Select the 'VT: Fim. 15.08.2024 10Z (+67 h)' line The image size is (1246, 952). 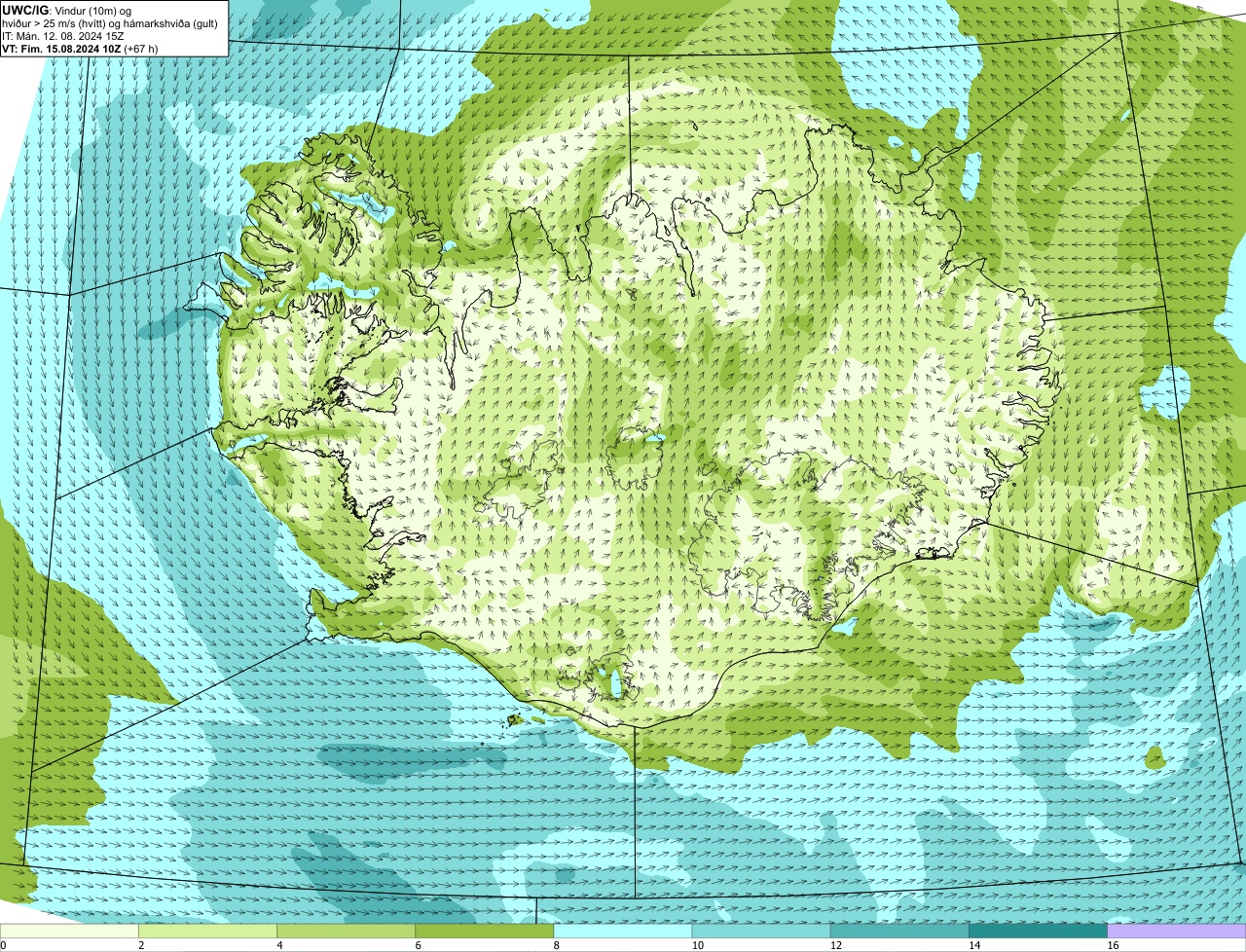coord(81,48)
